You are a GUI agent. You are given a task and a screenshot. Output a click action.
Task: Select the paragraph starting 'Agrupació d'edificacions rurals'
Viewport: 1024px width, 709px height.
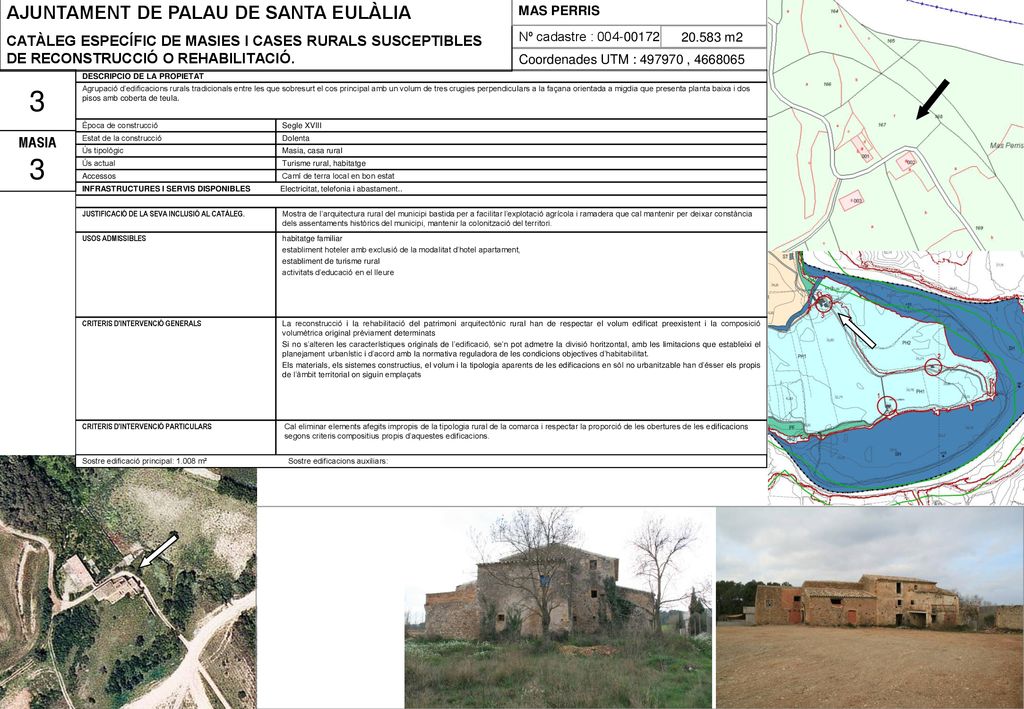pos(416,93)
